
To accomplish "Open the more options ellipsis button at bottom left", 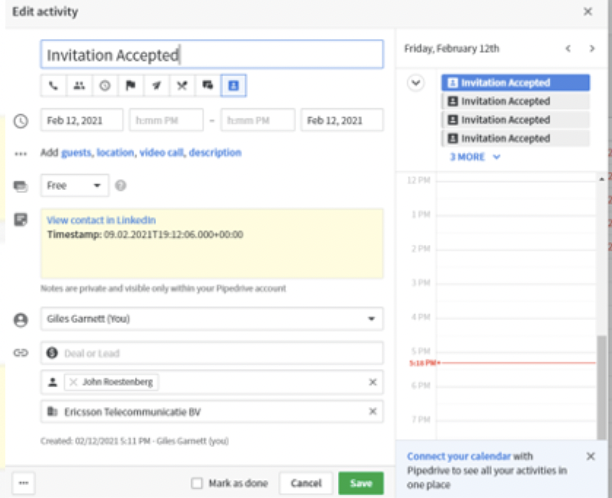I will tap(23, 483).
